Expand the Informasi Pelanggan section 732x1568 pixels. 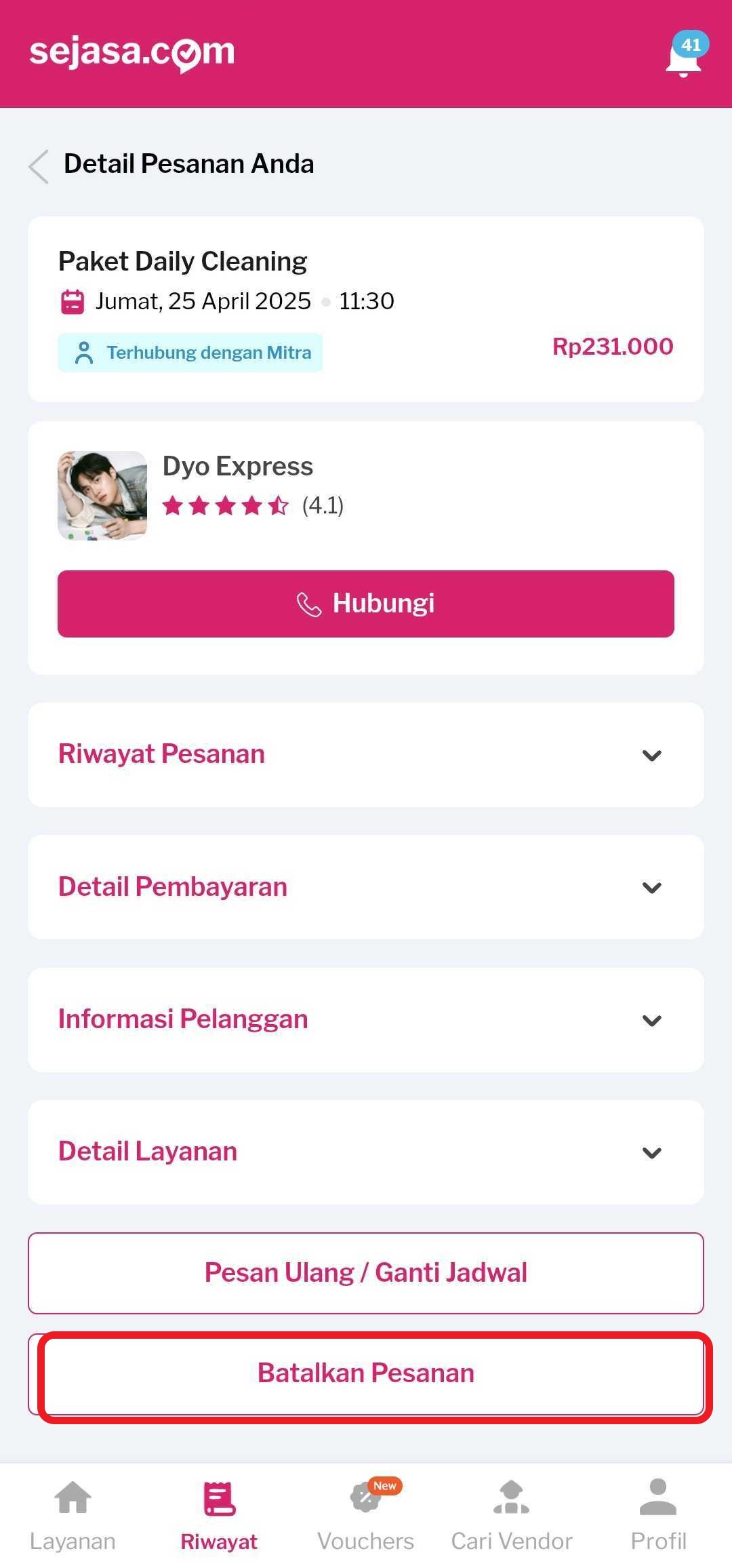point(366,1020)
